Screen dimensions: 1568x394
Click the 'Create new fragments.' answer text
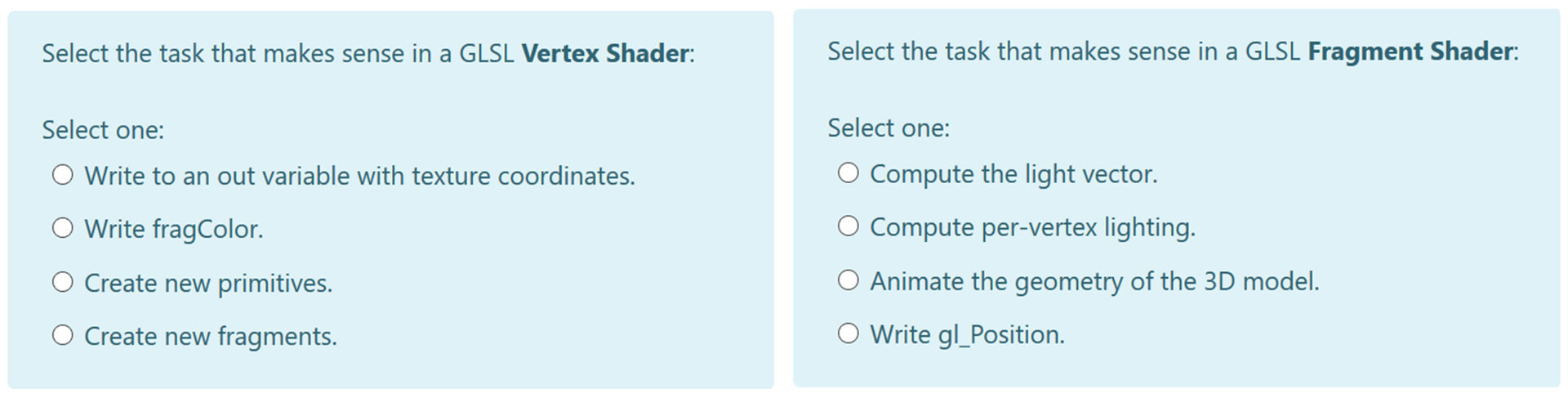211,337
